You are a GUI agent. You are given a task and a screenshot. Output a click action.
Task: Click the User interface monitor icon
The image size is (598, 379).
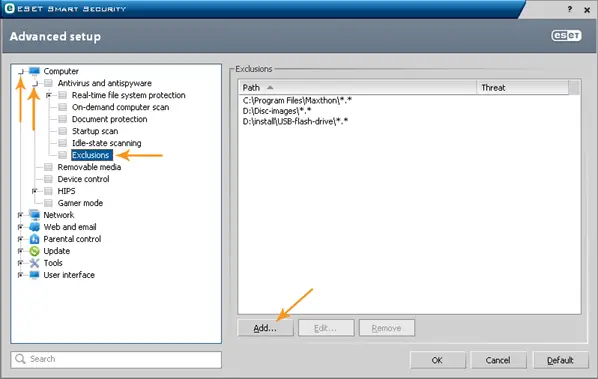click(34, 275)
